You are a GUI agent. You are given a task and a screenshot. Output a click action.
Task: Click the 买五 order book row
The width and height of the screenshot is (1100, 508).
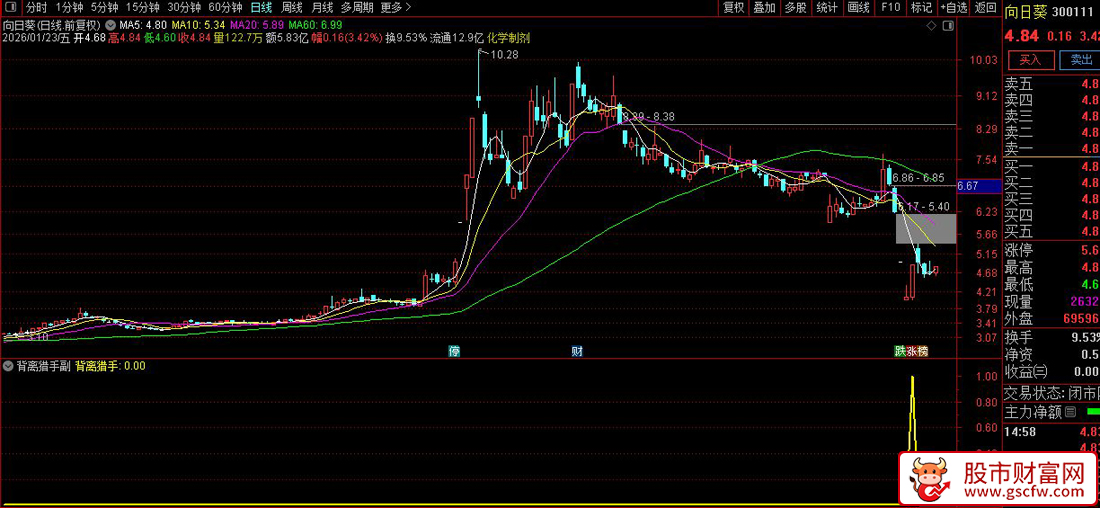(1052, 231)
